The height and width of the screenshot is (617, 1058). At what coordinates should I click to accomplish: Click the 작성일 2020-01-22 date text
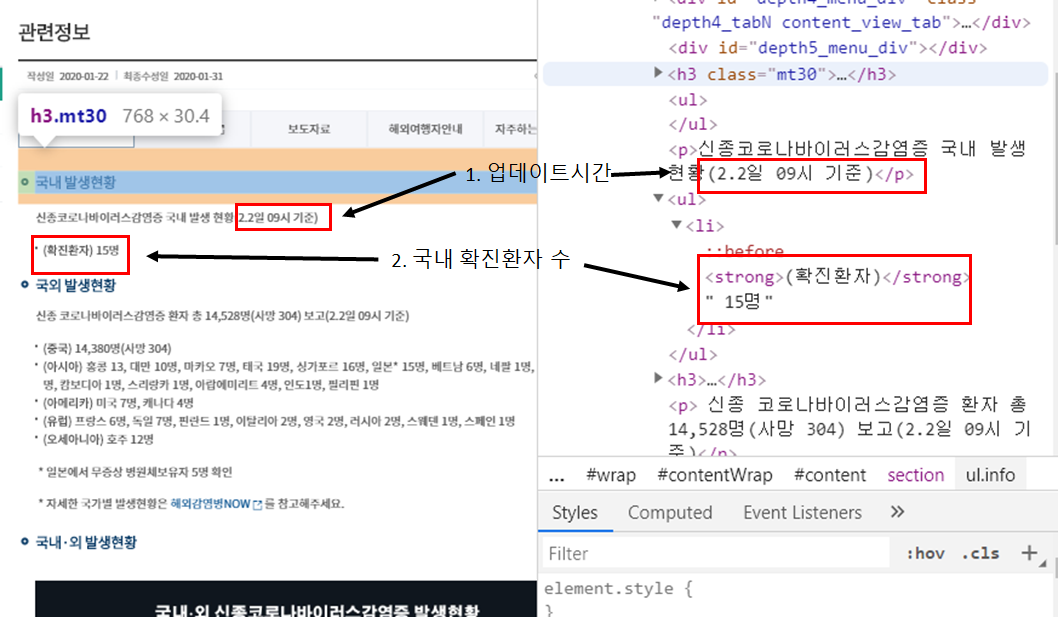coord(67,76)
